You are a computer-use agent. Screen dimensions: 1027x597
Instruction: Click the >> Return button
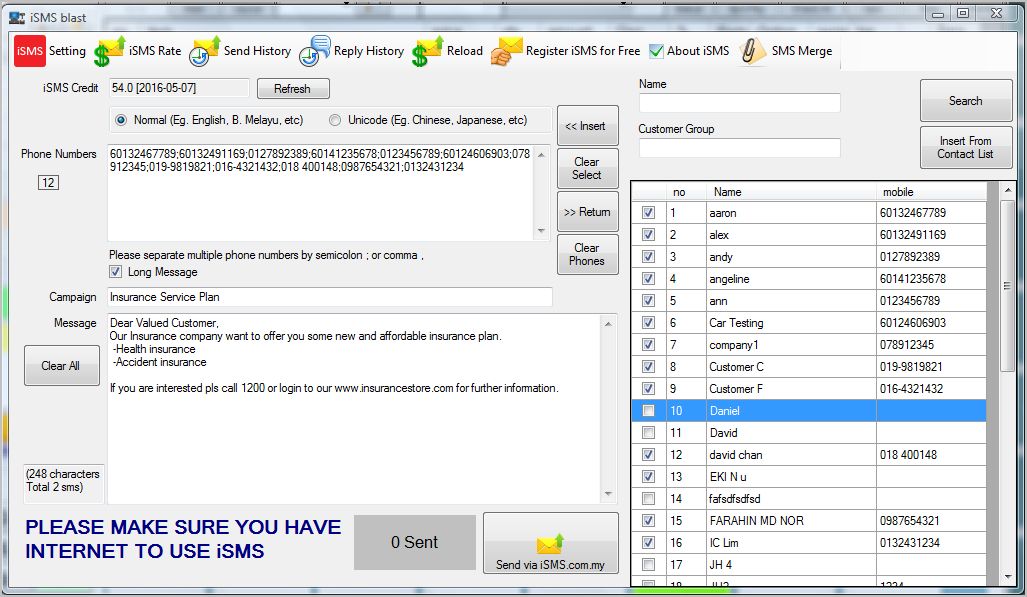coord(588,212)
